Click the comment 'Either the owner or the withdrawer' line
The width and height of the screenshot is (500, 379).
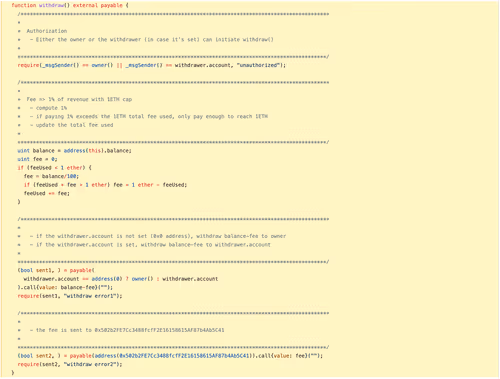152,39
